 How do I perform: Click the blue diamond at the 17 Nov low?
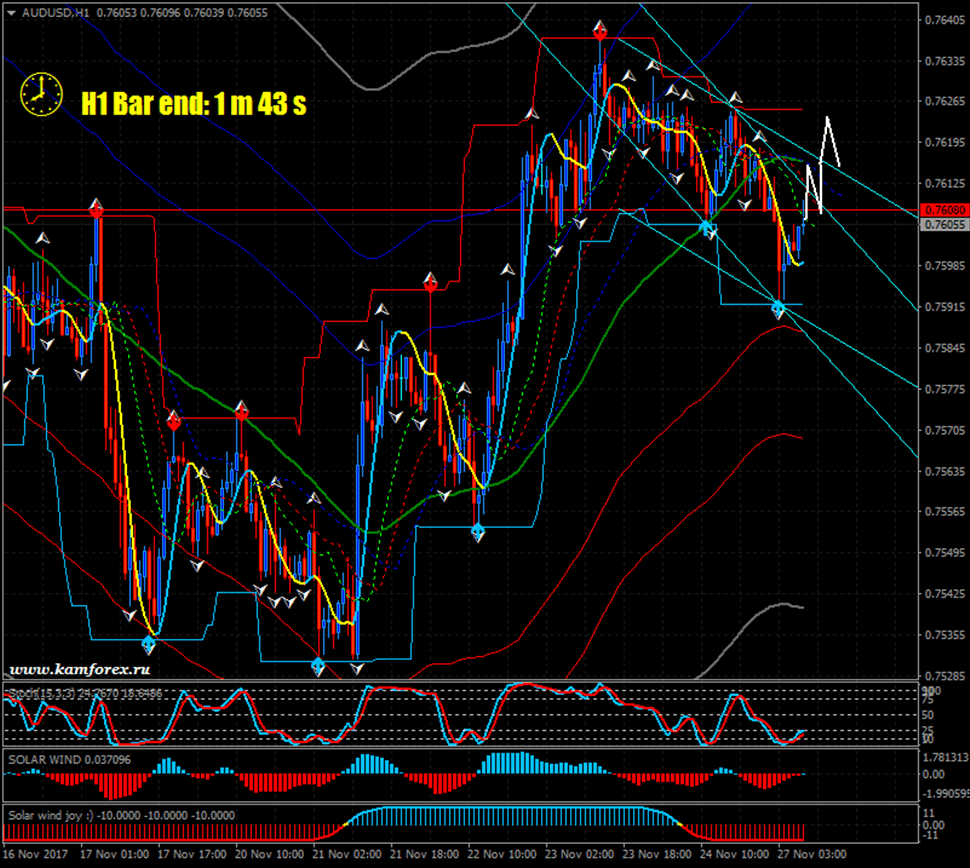coord(148,643)
